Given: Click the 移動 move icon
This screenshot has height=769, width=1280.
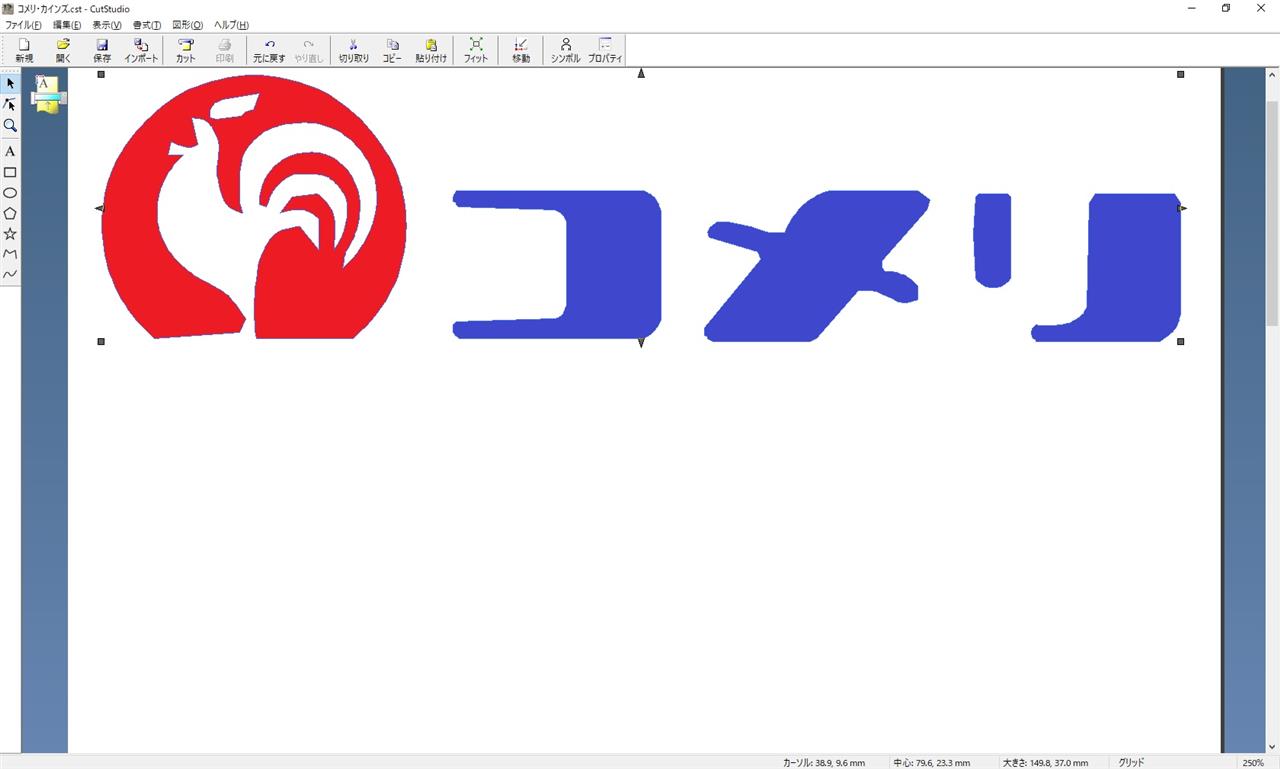Looking at the screenshot, I should click(521, 50).
